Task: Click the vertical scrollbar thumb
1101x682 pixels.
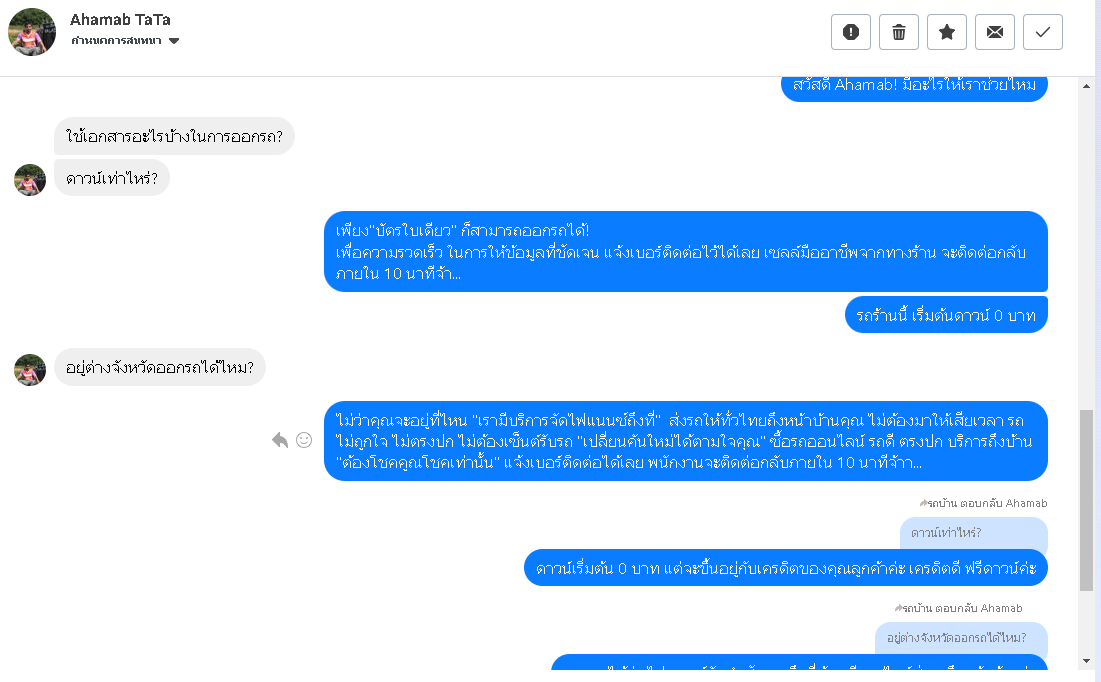Action: tap(1086, 500)
